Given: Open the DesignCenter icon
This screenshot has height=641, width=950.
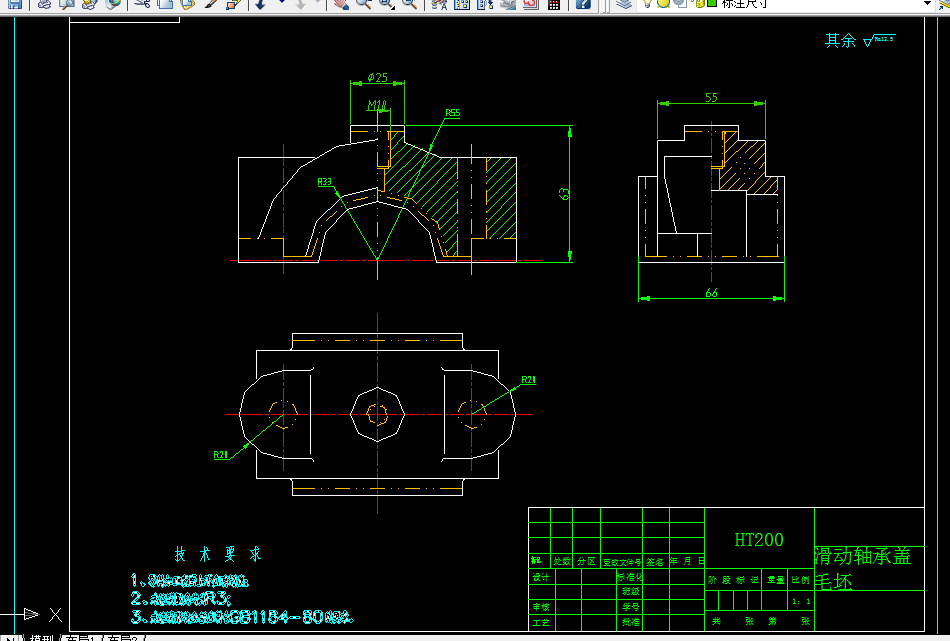Looking at the screenshot, I should (462, 4).
